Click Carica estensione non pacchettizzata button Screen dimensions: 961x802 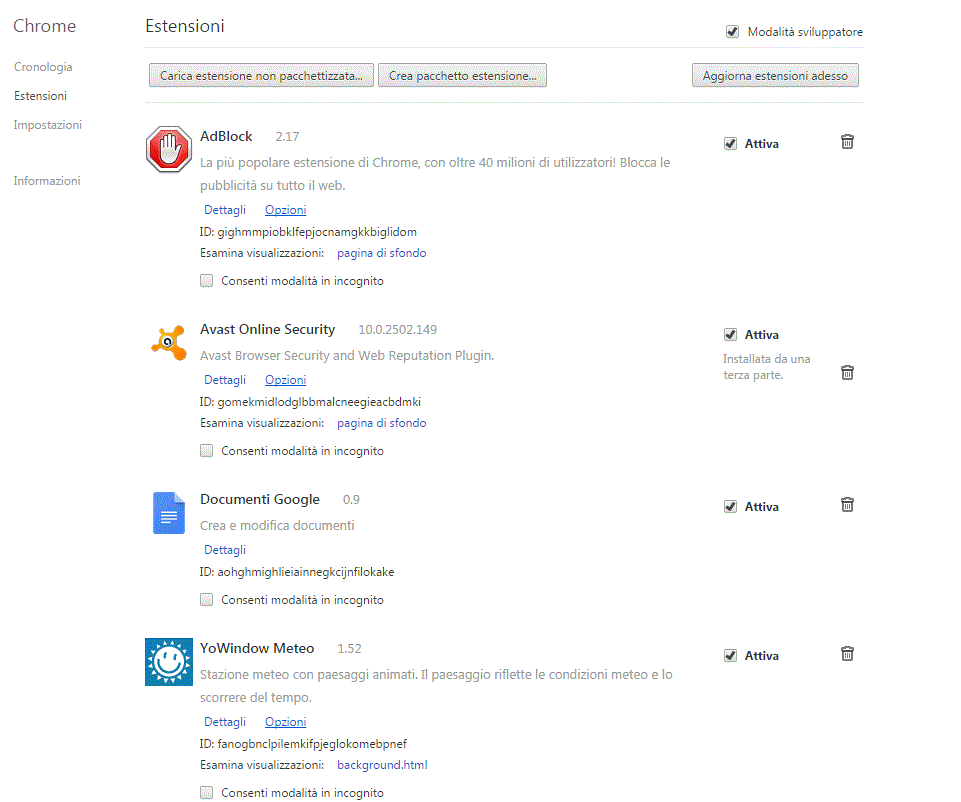261,75
